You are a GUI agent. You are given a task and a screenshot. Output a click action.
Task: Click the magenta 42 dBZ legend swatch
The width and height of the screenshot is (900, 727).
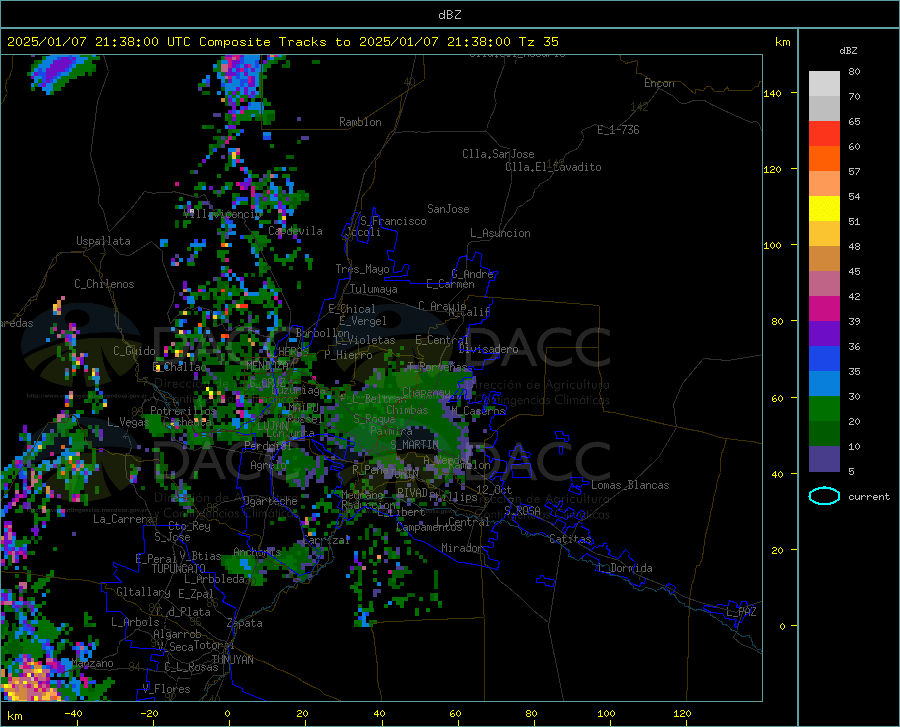pos(824,309)
